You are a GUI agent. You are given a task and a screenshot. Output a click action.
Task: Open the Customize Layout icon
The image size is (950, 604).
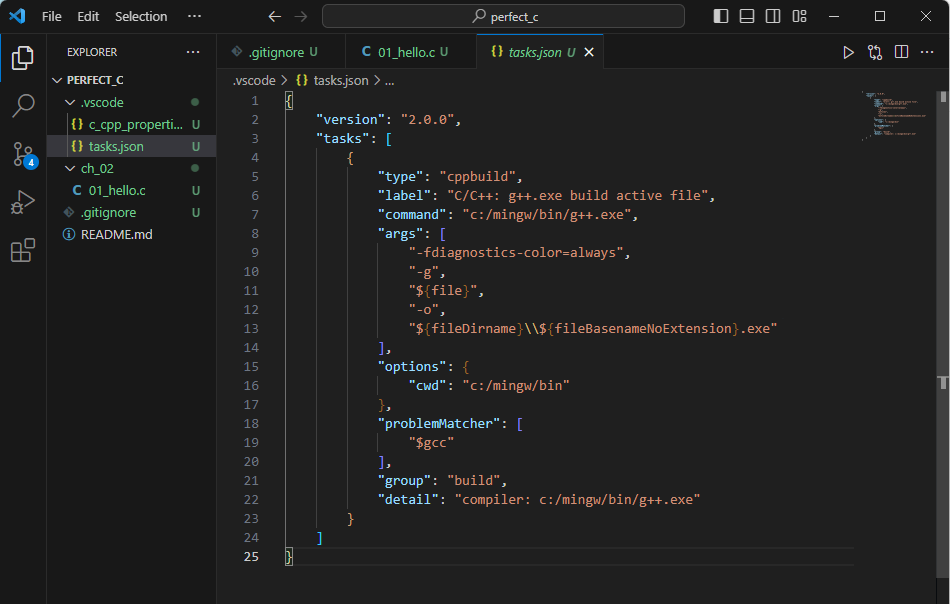point(800,16)
